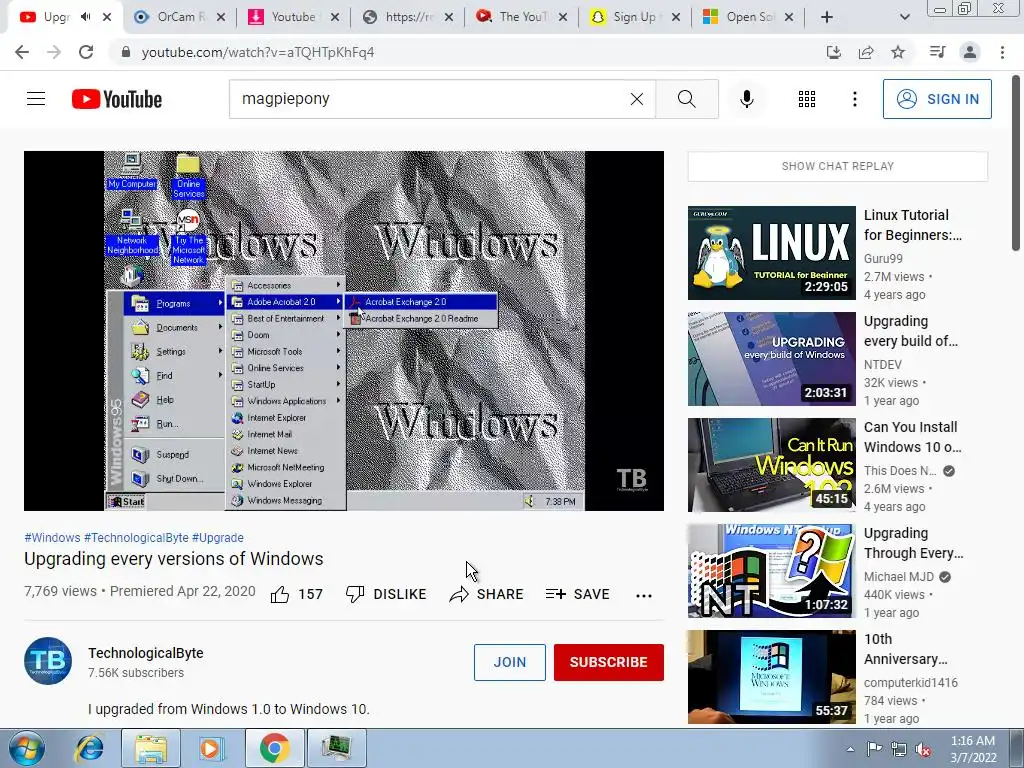Open the 'Upgrading Through Every…' video title

pyautogui.click(x=914, y=543)
